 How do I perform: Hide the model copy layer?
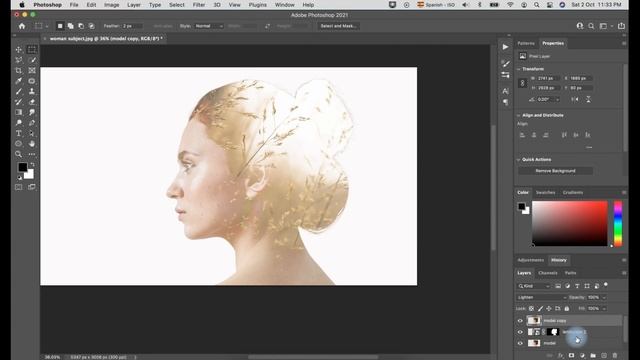click(520, 321)
